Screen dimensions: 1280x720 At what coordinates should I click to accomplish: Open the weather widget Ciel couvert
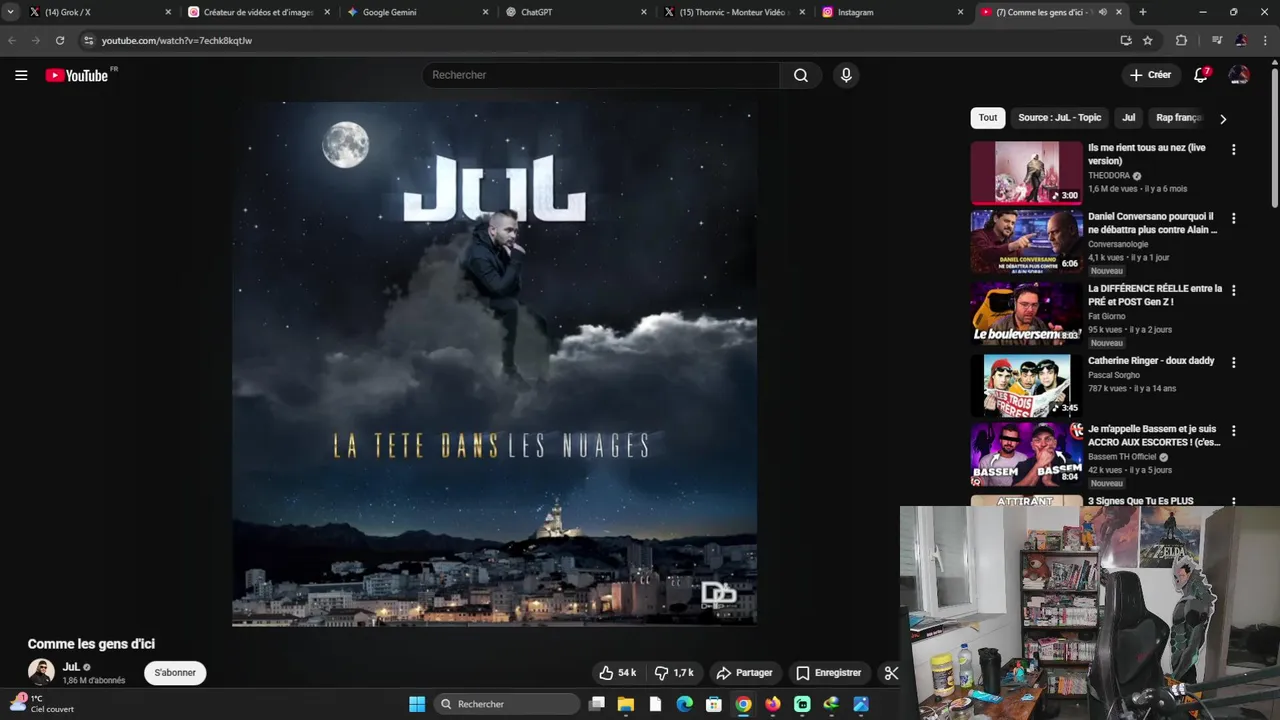tap(41, 704)
